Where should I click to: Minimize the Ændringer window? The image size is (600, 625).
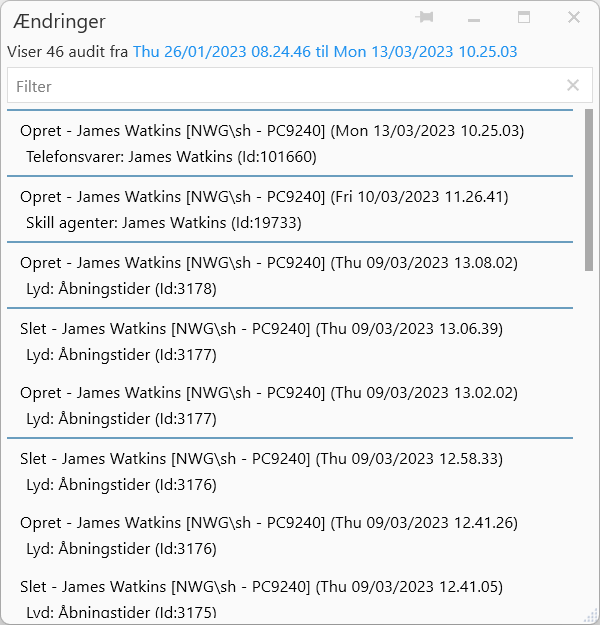(474, 19)
